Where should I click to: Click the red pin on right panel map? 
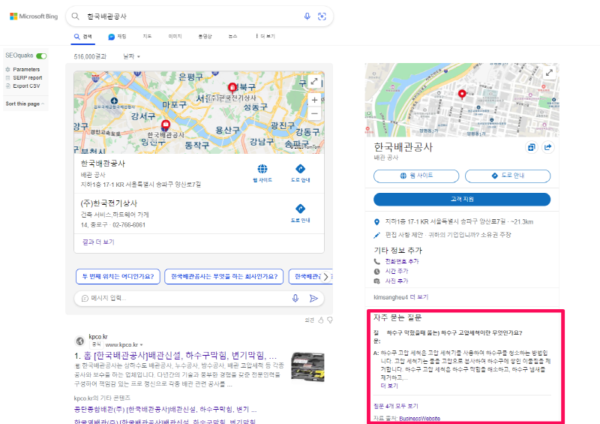462,94
